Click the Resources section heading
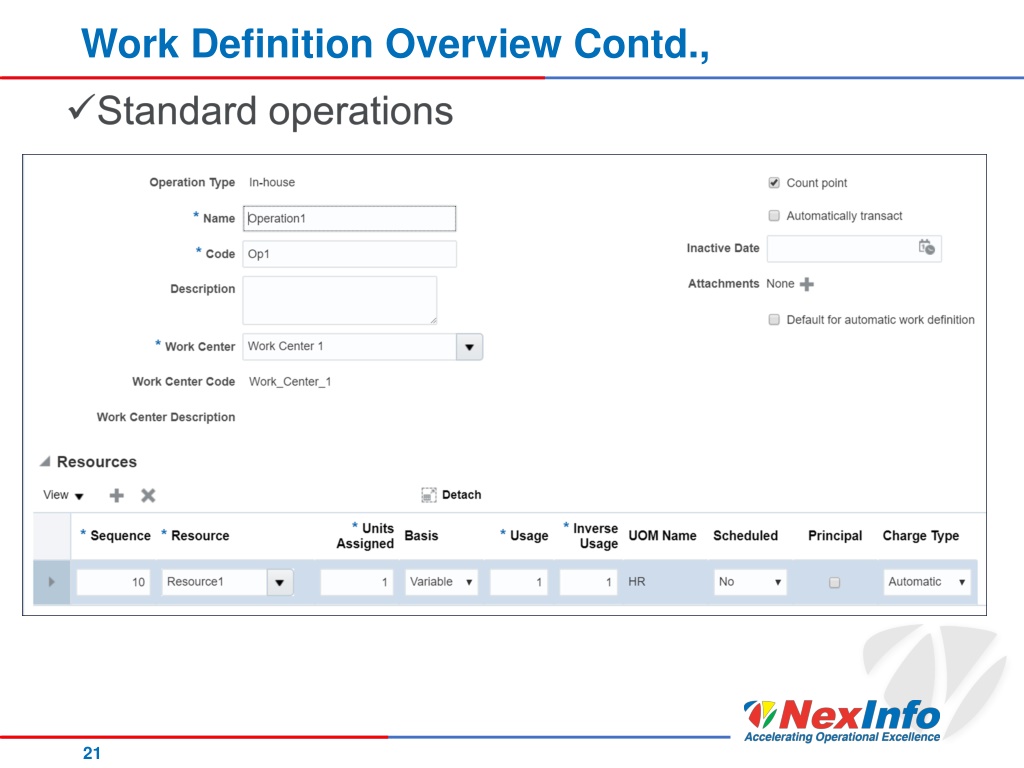 [x=97, y=462]
